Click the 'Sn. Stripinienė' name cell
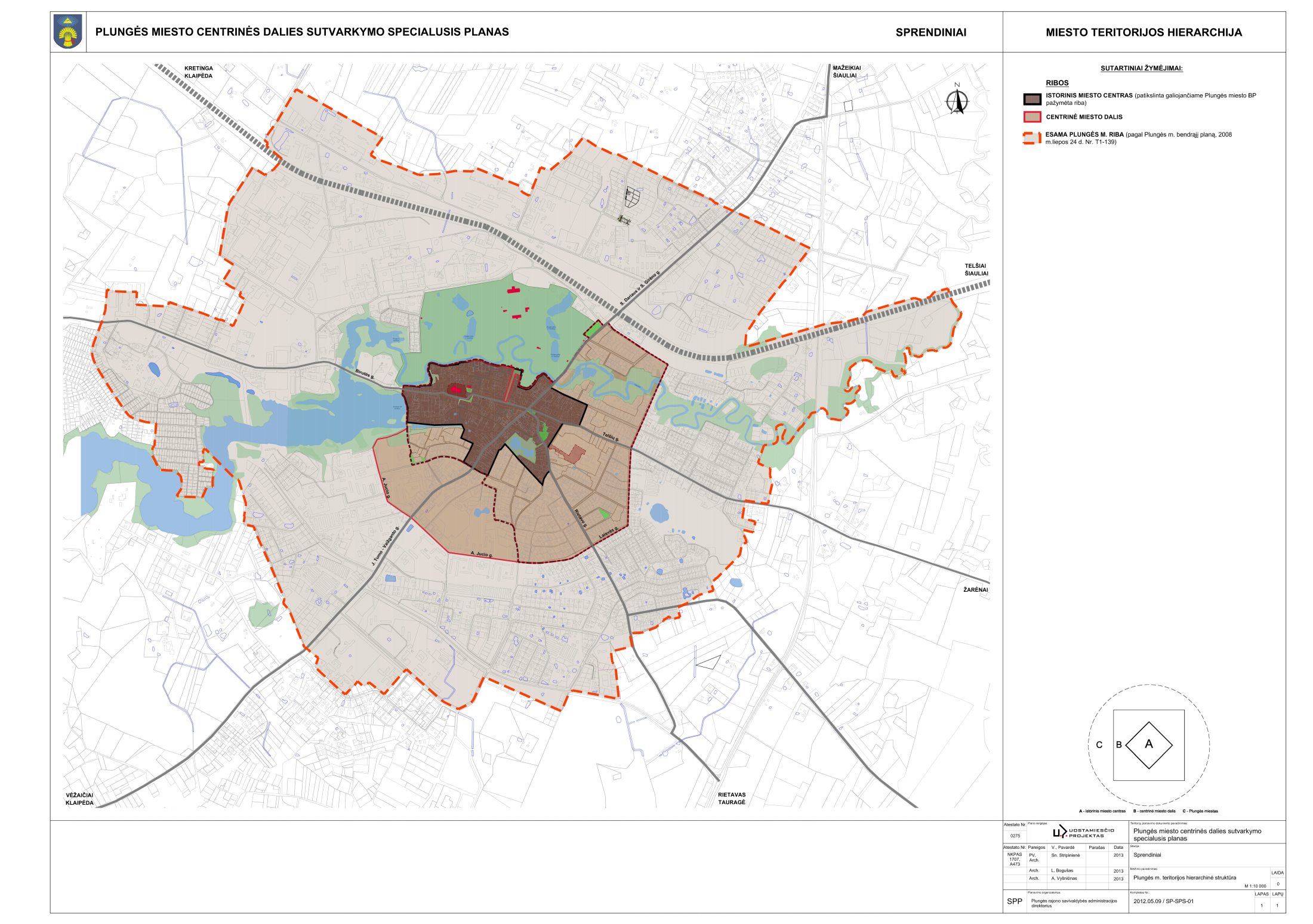The image size is (1313, 924). (1065, 855)
